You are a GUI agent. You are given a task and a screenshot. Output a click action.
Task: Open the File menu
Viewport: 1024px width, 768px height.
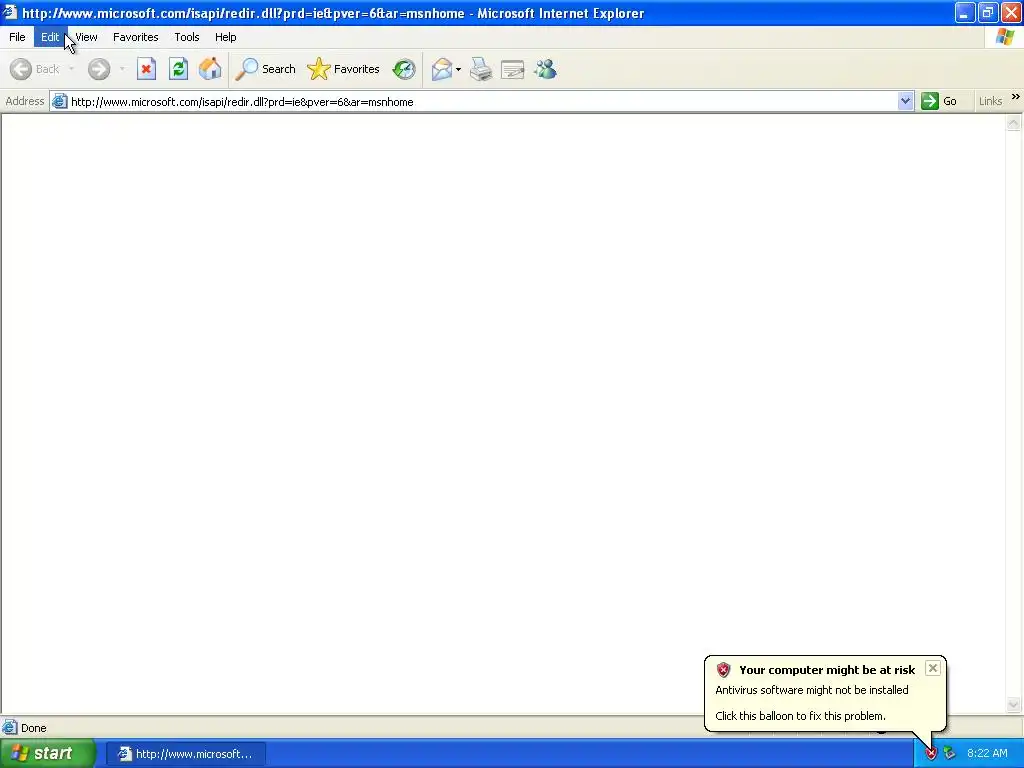point(17,37)
